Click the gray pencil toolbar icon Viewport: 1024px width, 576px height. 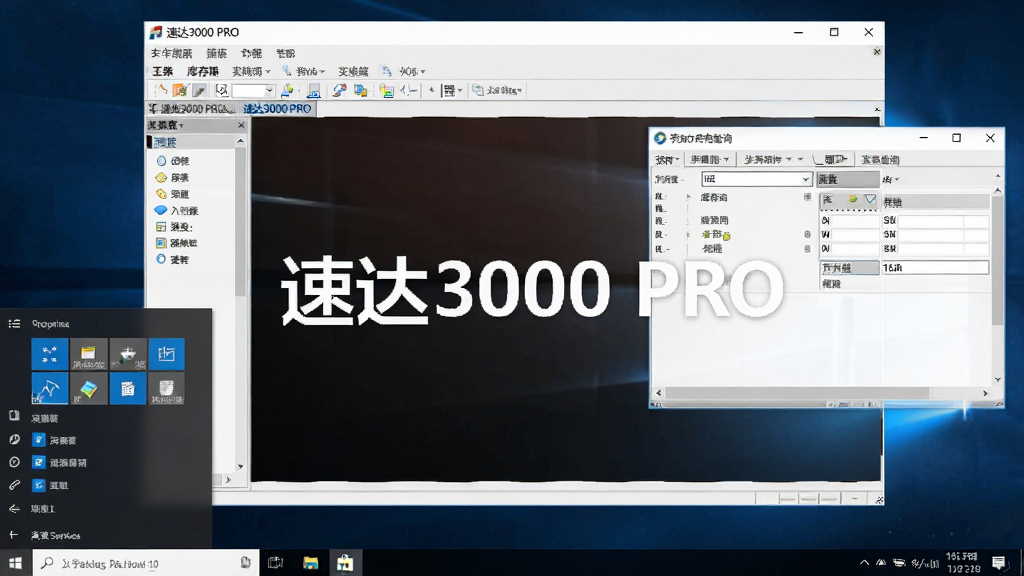tap(199, 90)
